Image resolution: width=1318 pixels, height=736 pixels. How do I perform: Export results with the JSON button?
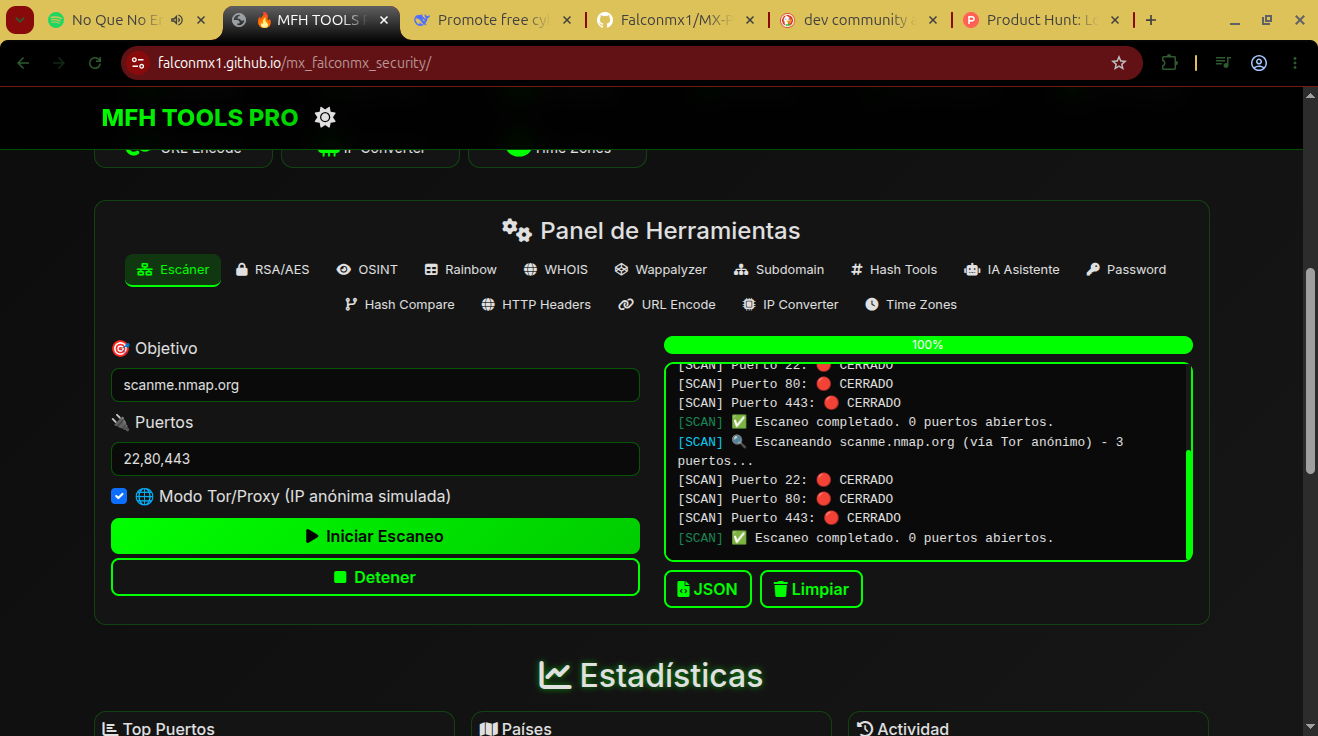(707, 589)
